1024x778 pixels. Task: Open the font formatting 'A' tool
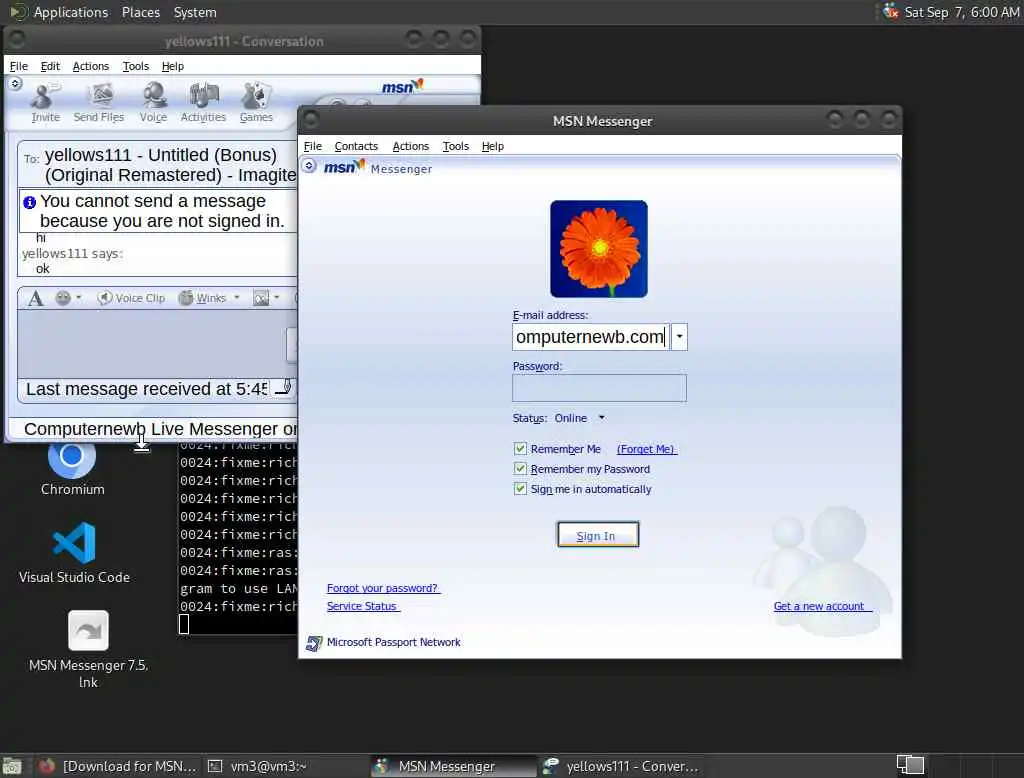[35, 299]
